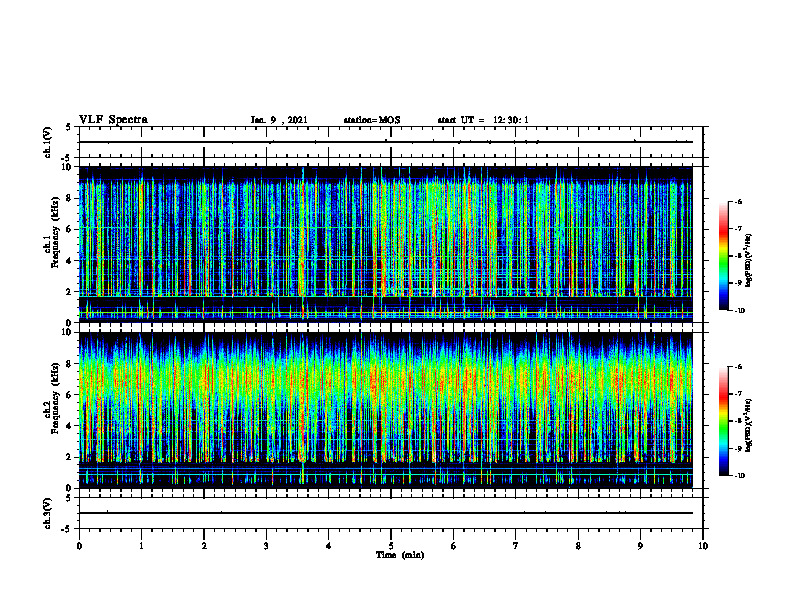Click the log(PSD) label beside ch.2 colorbar

pos(749,425)
